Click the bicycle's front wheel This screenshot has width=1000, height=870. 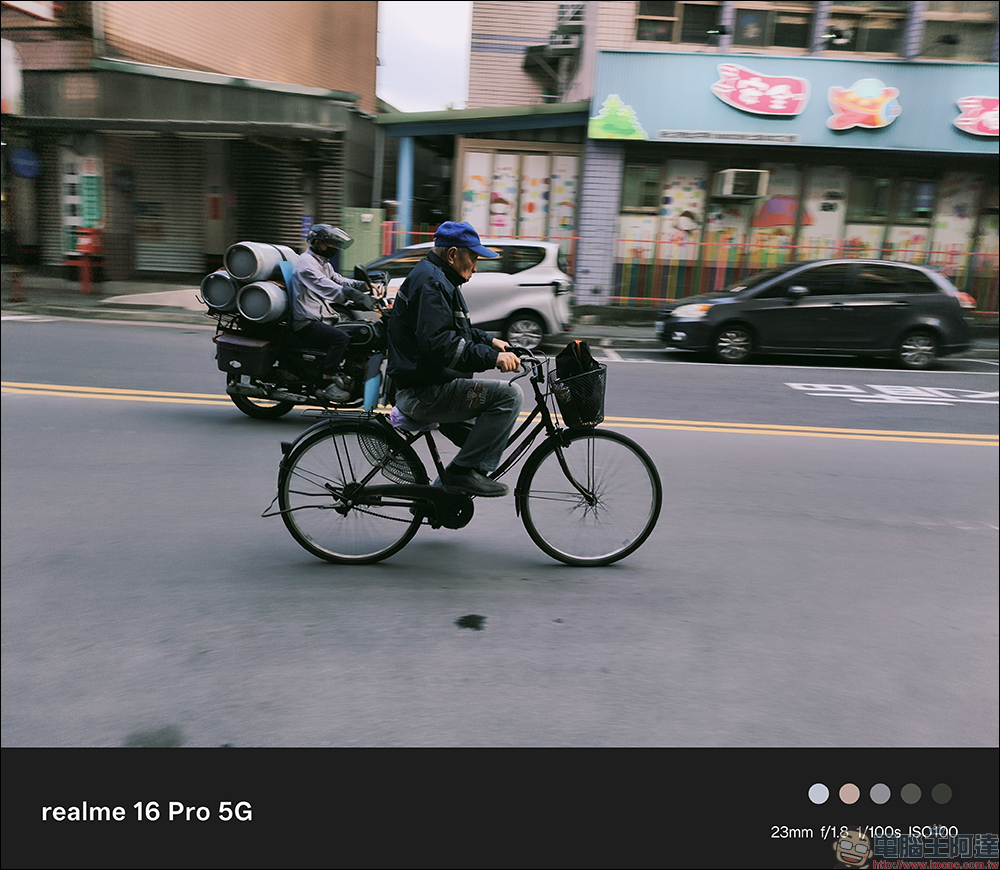pos(590,496)
